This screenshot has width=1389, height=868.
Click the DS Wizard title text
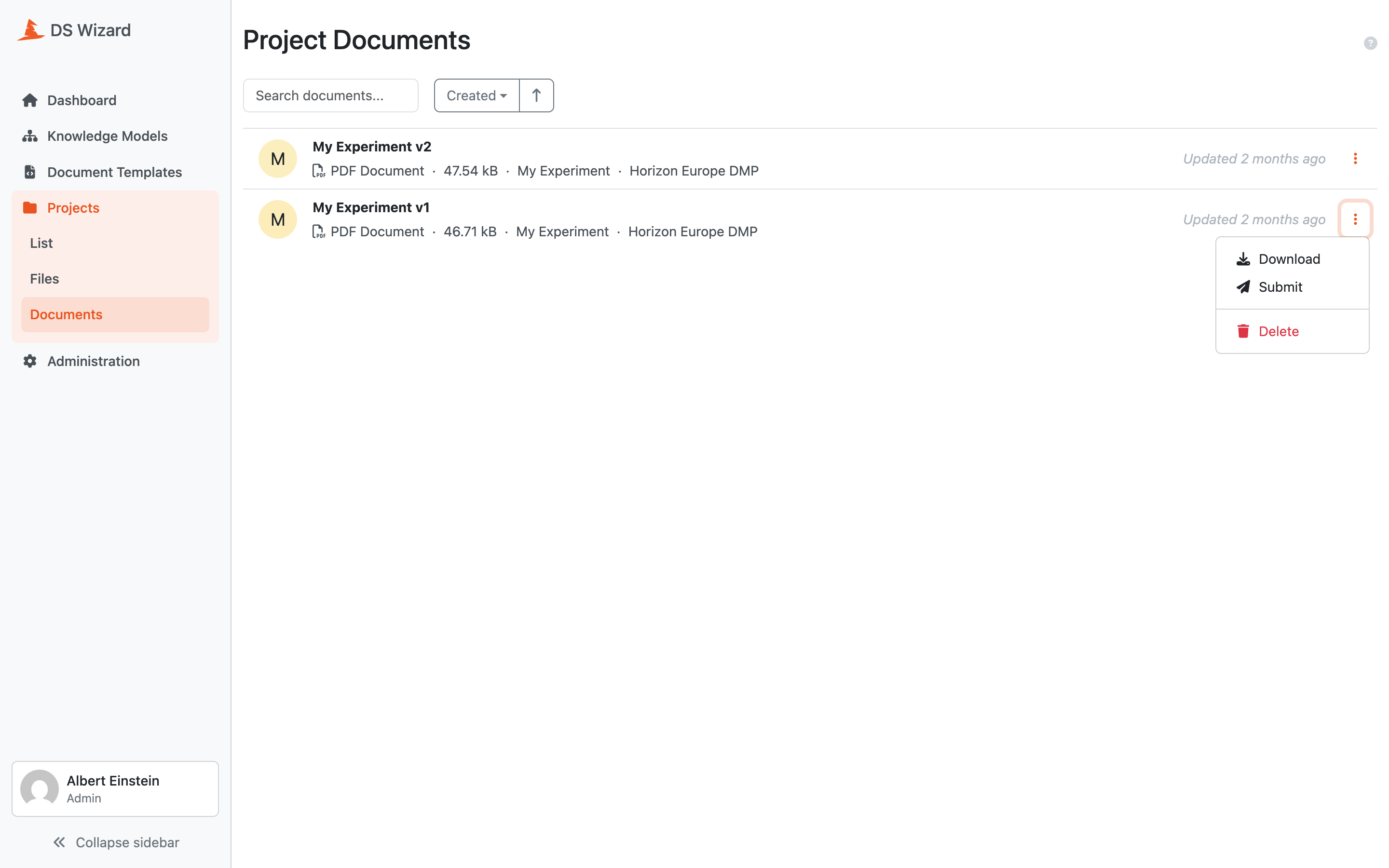point(91,30)
